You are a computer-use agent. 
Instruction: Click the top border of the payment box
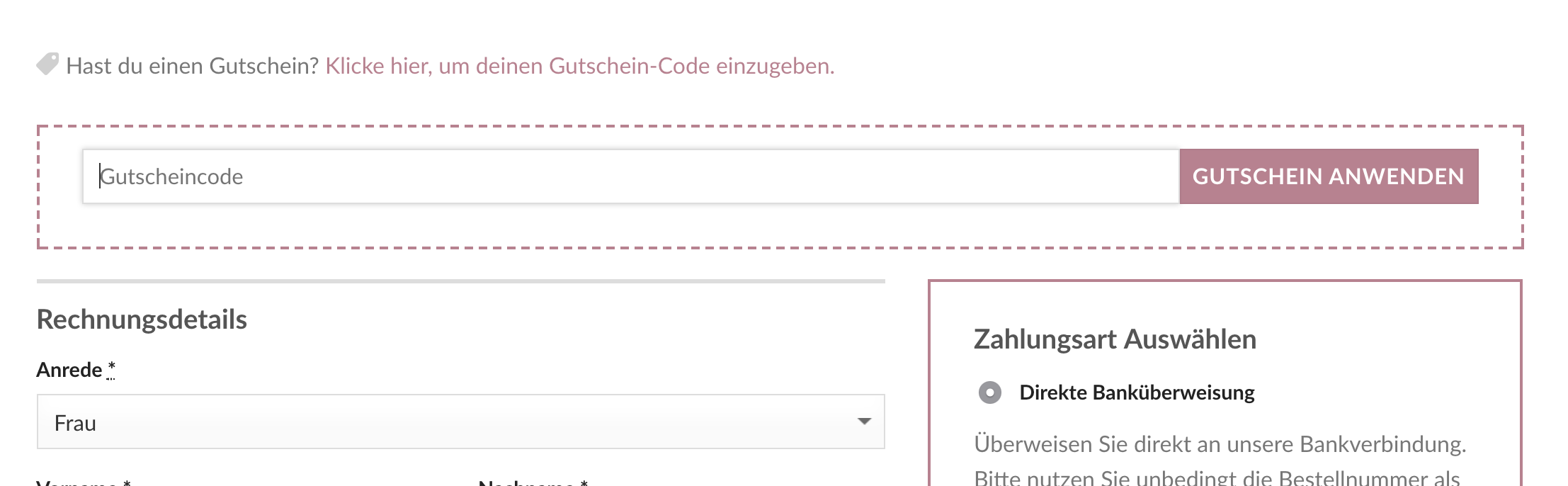pos(1225,281)
